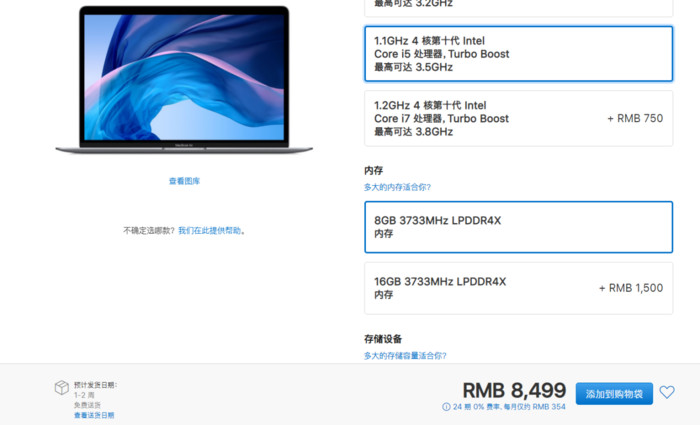The image size is (700, 425).
Task: Open the 查看送货日期 delivery link
Action: [x=94, y=415]
